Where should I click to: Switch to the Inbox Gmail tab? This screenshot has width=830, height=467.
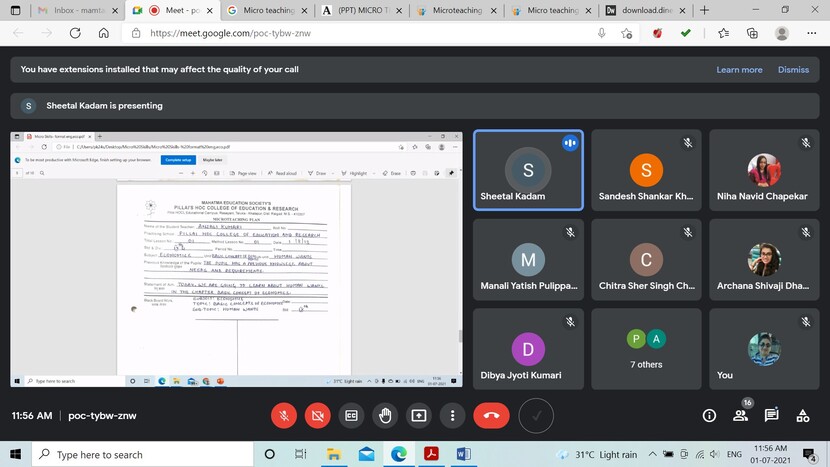pyautogui.click(x=78, y=10)
